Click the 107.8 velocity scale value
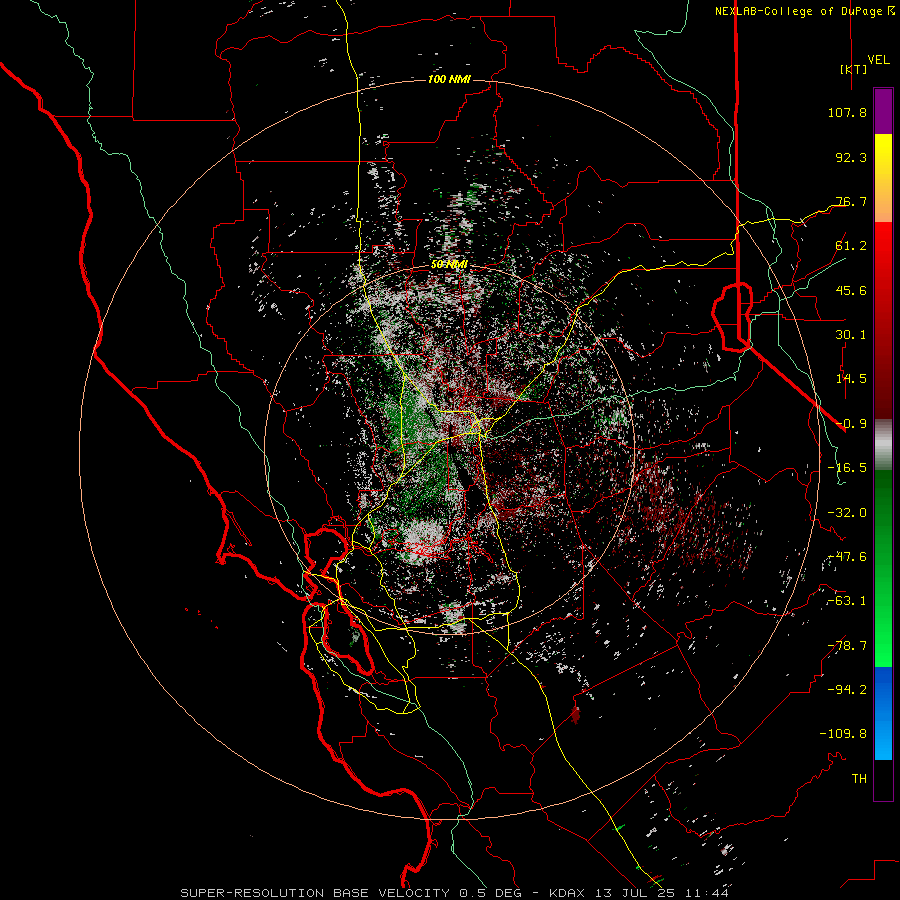This screenshot has width=900, height=900. tap(847, 112)
